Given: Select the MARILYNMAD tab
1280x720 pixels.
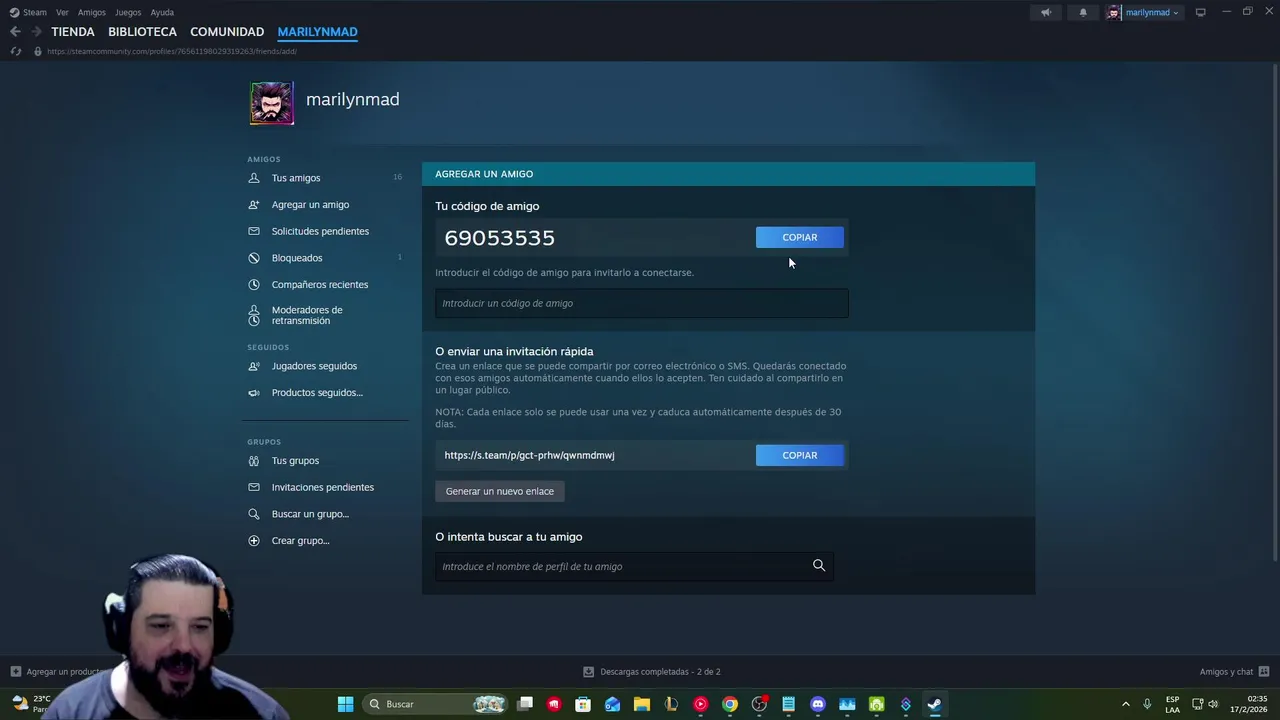Looking at the screenshot, I should (x=317, y=32).
